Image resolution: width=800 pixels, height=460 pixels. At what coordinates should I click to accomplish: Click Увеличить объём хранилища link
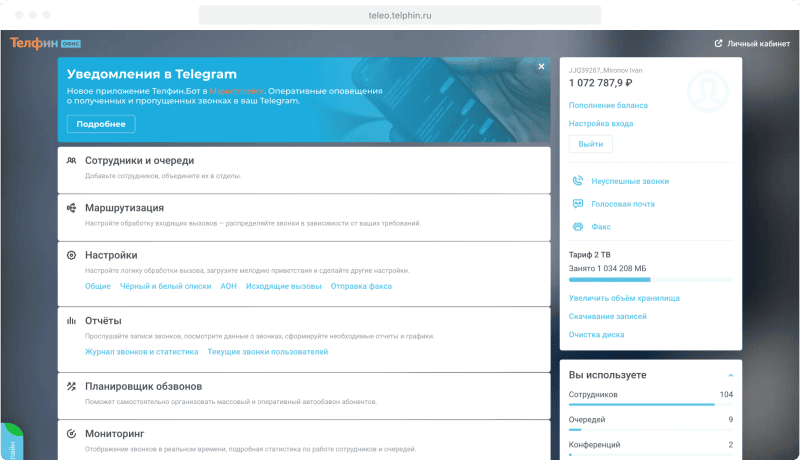624,298
